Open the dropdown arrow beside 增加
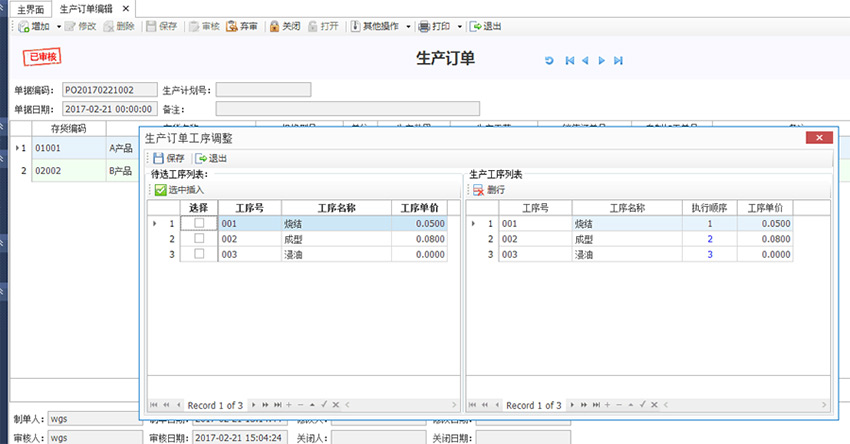850x444 pixels. click(59, 27)
